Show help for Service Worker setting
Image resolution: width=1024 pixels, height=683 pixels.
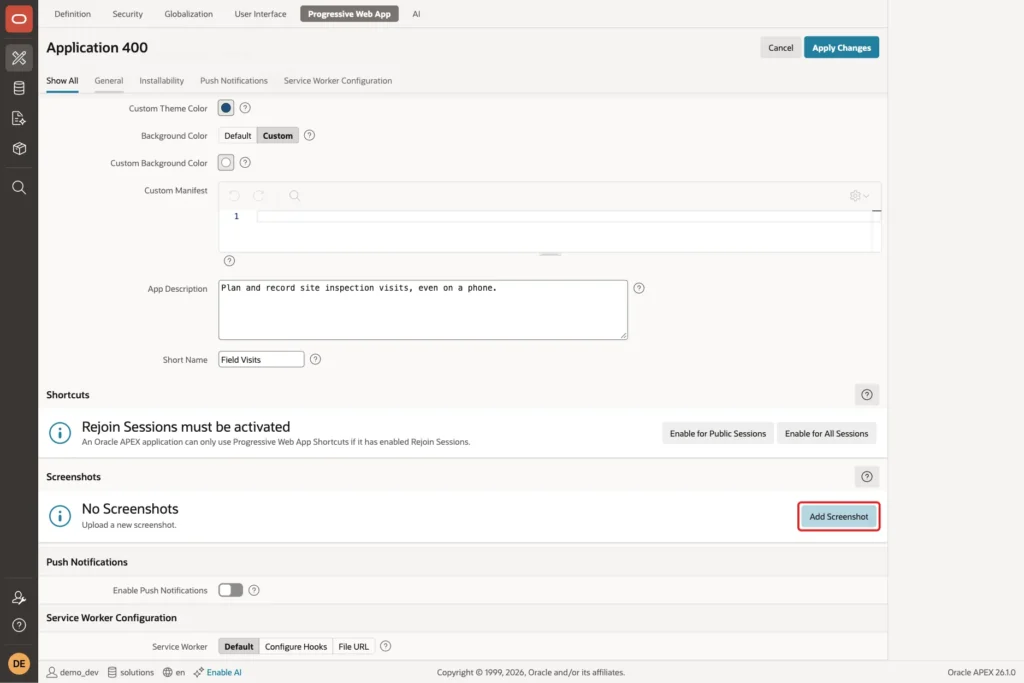tap(385, 646)
